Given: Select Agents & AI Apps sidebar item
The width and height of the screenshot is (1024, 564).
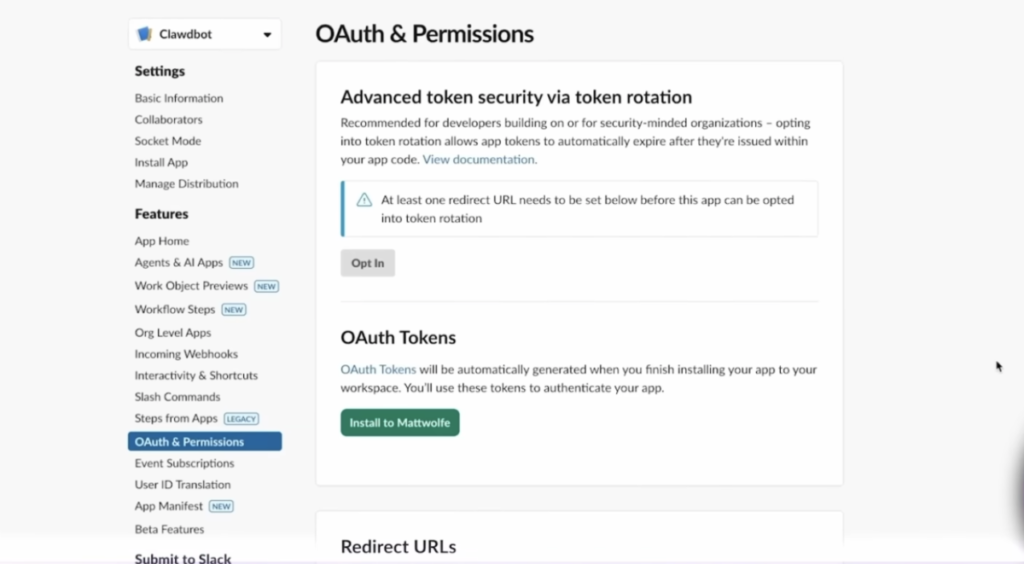Looking at the screenshot, I should 179,263.
